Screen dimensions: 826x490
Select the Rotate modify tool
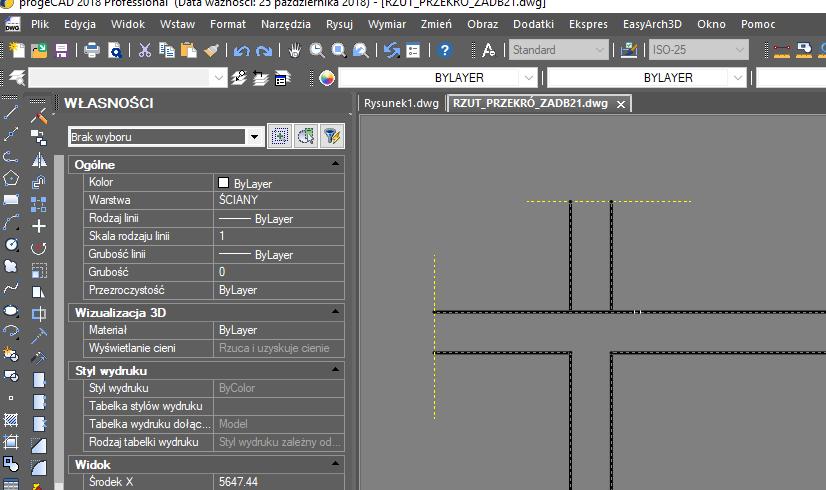38,248
